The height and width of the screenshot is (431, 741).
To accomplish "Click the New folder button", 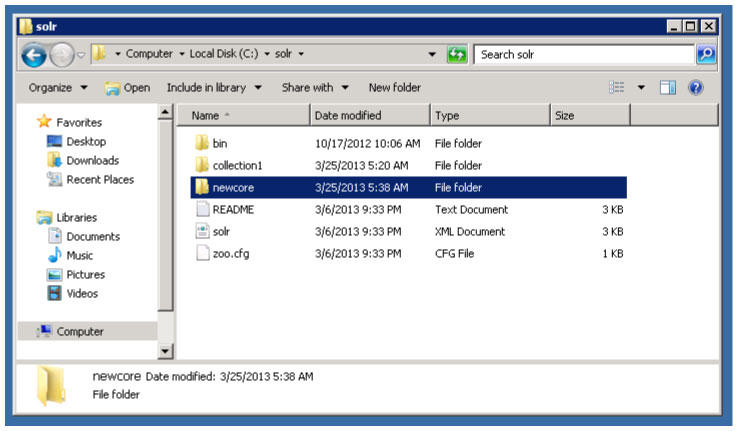I will (x=395, y=88).
